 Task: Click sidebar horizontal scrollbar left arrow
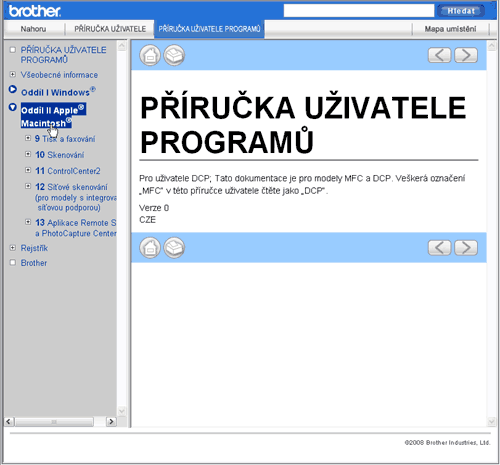pyautogui.click(x=9, y=422)
